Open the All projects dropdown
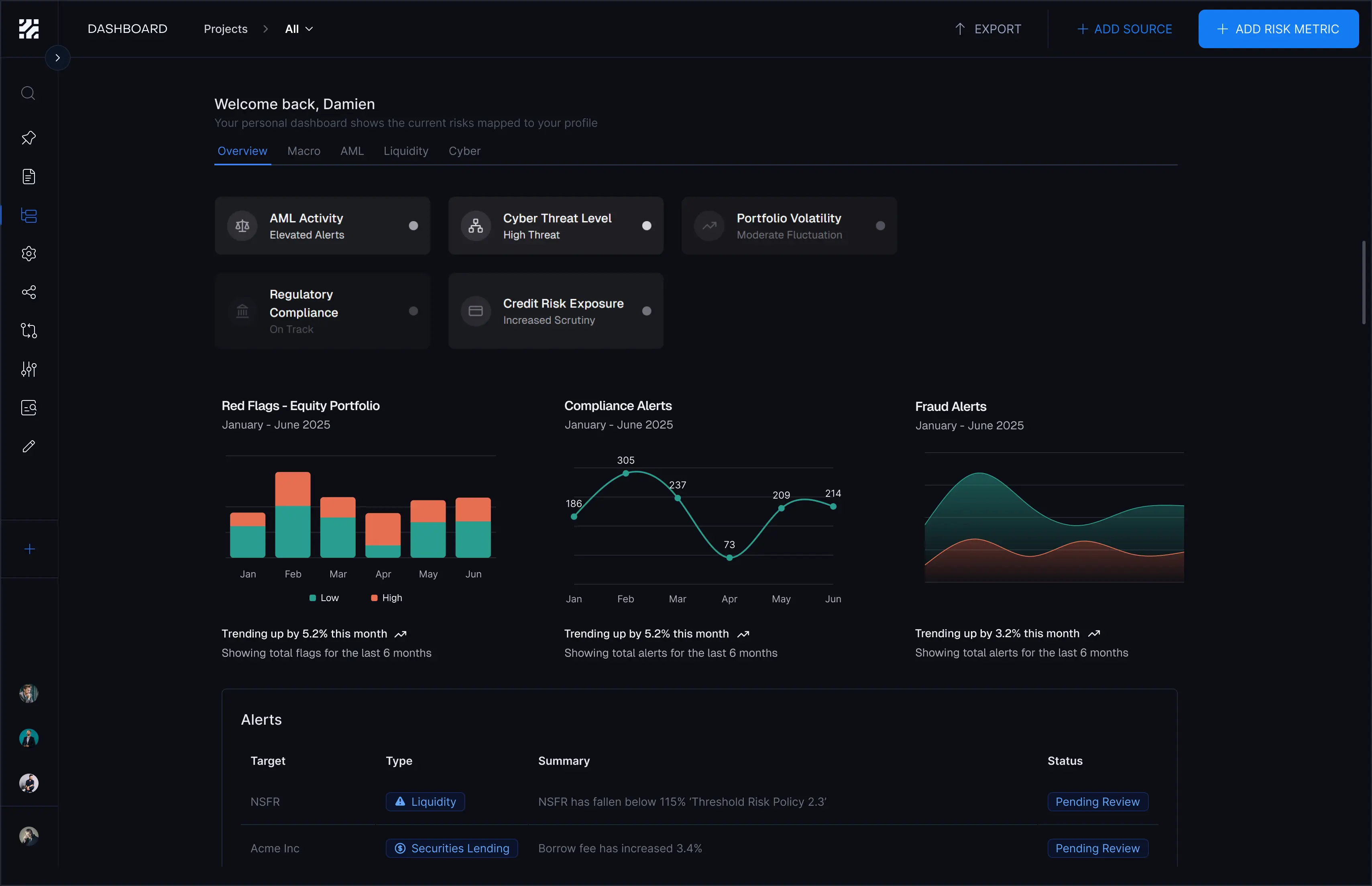This screenshot has width=1372, height=886. pos(298,28)
